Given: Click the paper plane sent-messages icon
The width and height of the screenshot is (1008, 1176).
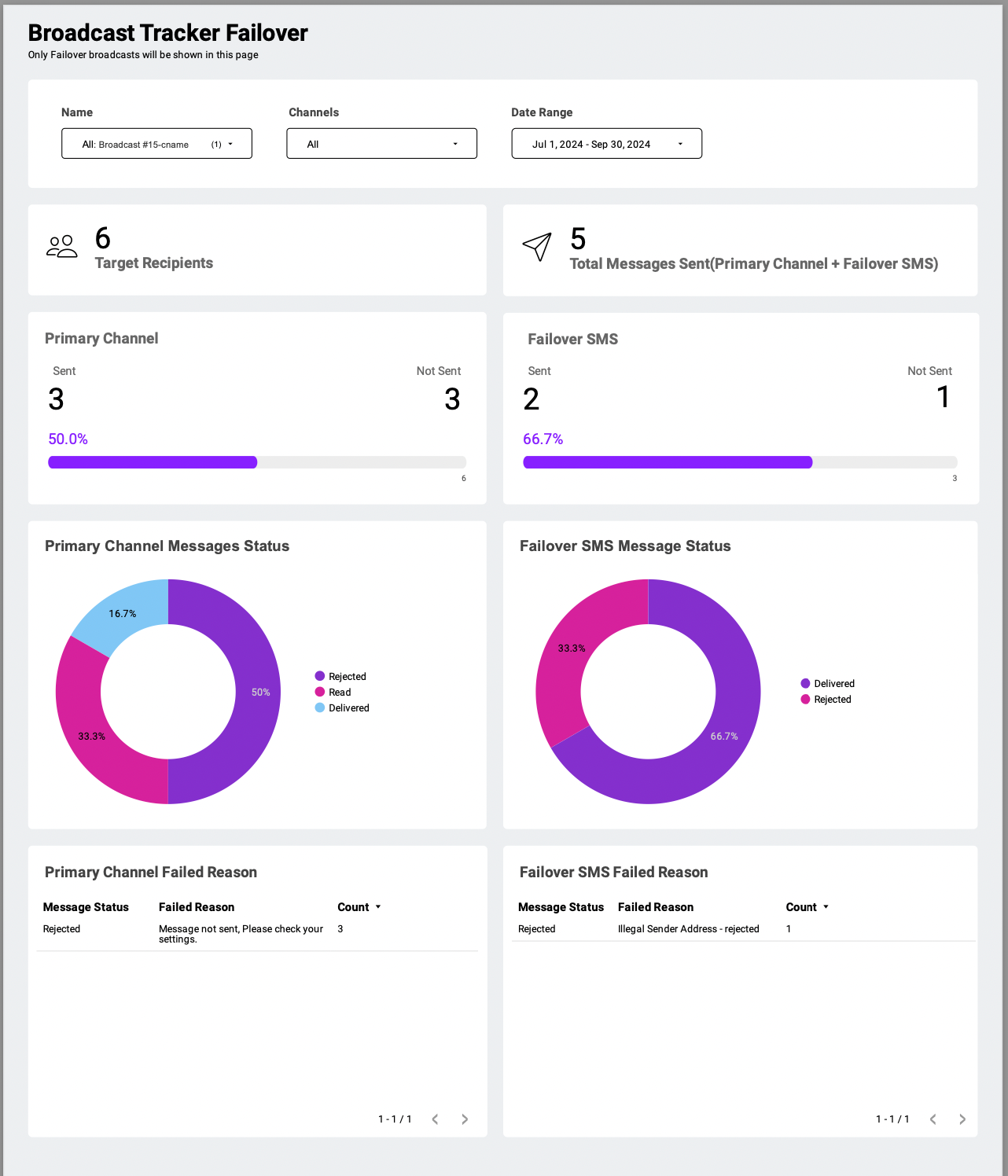Looking at the screenshot, I should pyautogui.click(x=537, y=247).
